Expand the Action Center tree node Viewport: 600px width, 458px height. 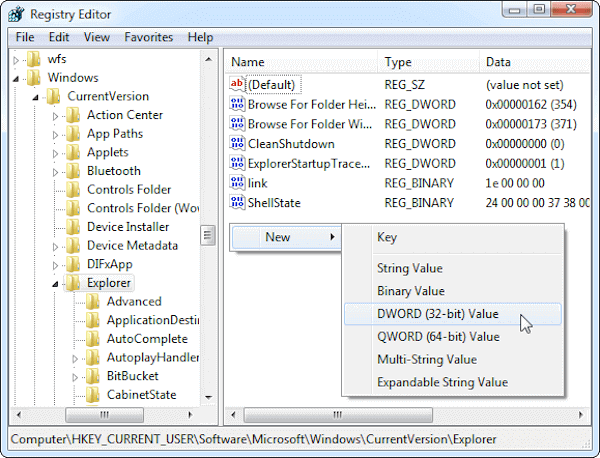56,116
